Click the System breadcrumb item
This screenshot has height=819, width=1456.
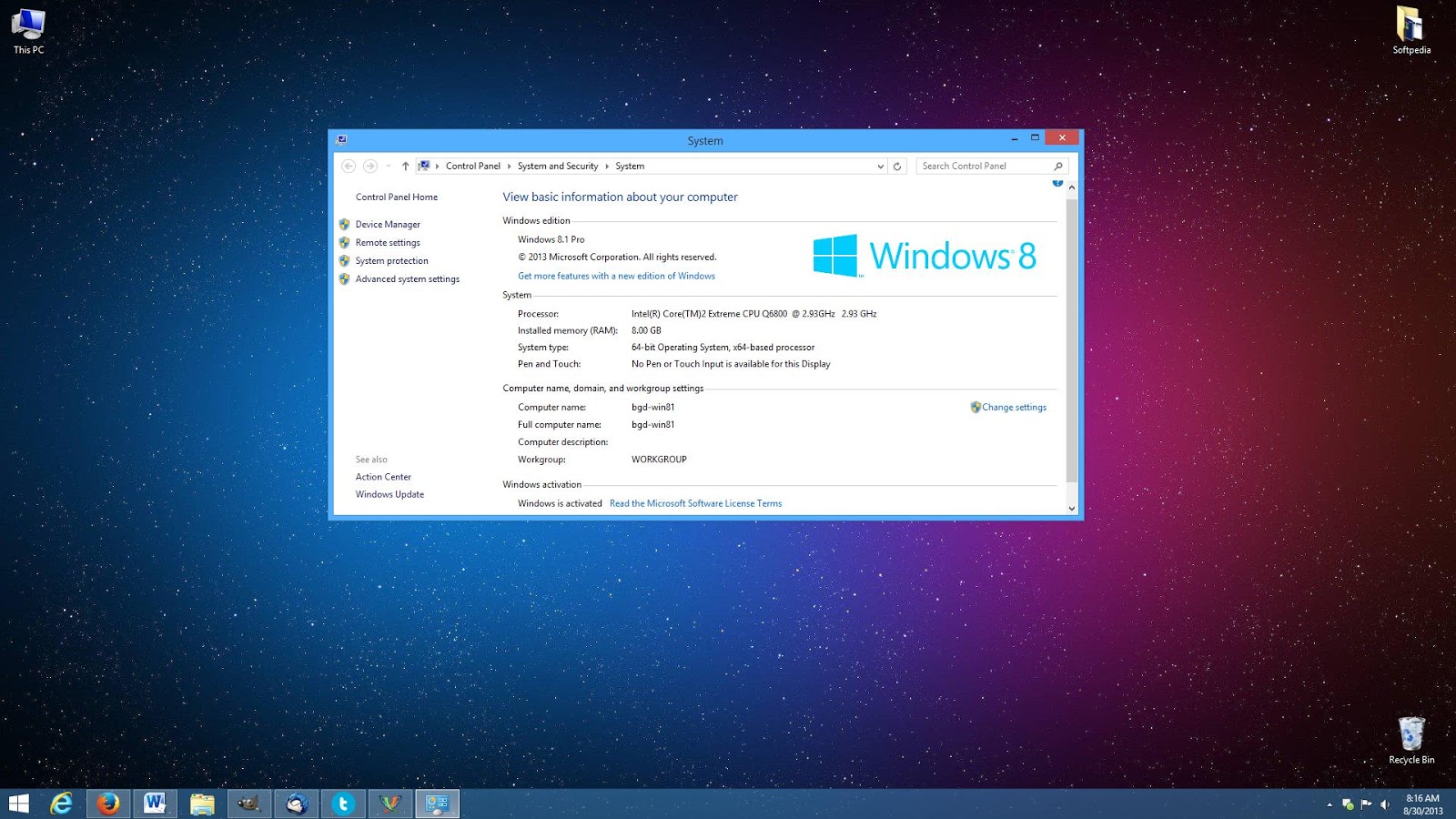point(630,166)
